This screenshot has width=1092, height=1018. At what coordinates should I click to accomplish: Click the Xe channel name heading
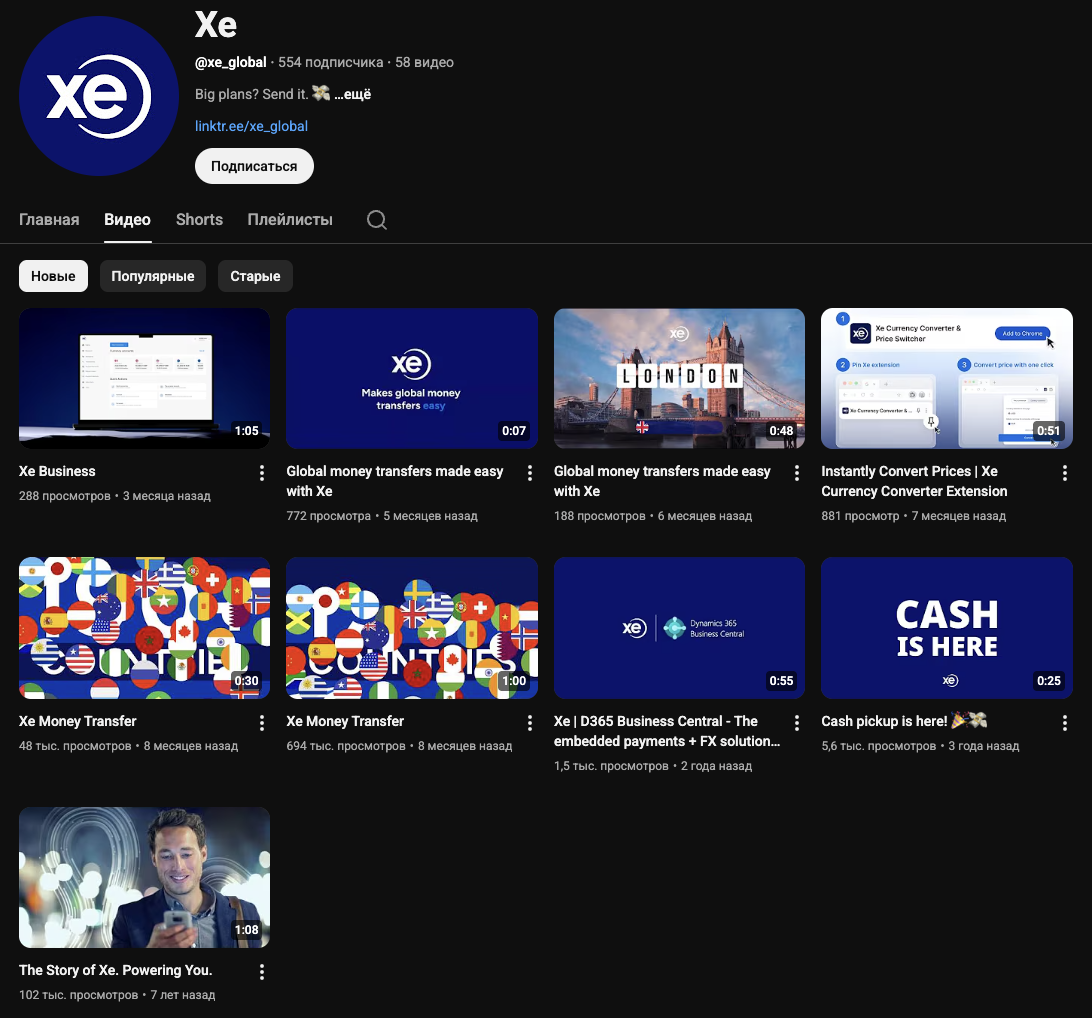click(x=216, y=24)
